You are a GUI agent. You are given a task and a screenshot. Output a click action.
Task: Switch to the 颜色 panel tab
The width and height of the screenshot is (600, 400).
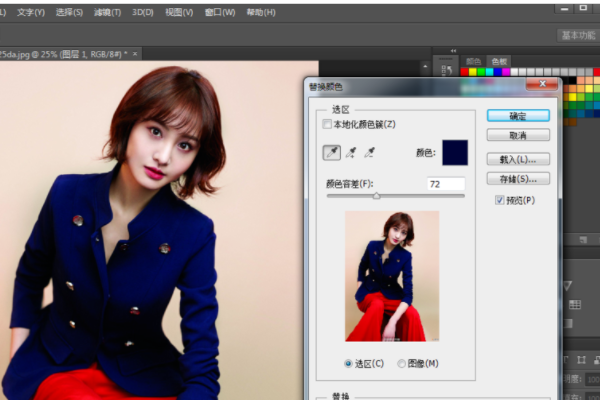(473, 61)
